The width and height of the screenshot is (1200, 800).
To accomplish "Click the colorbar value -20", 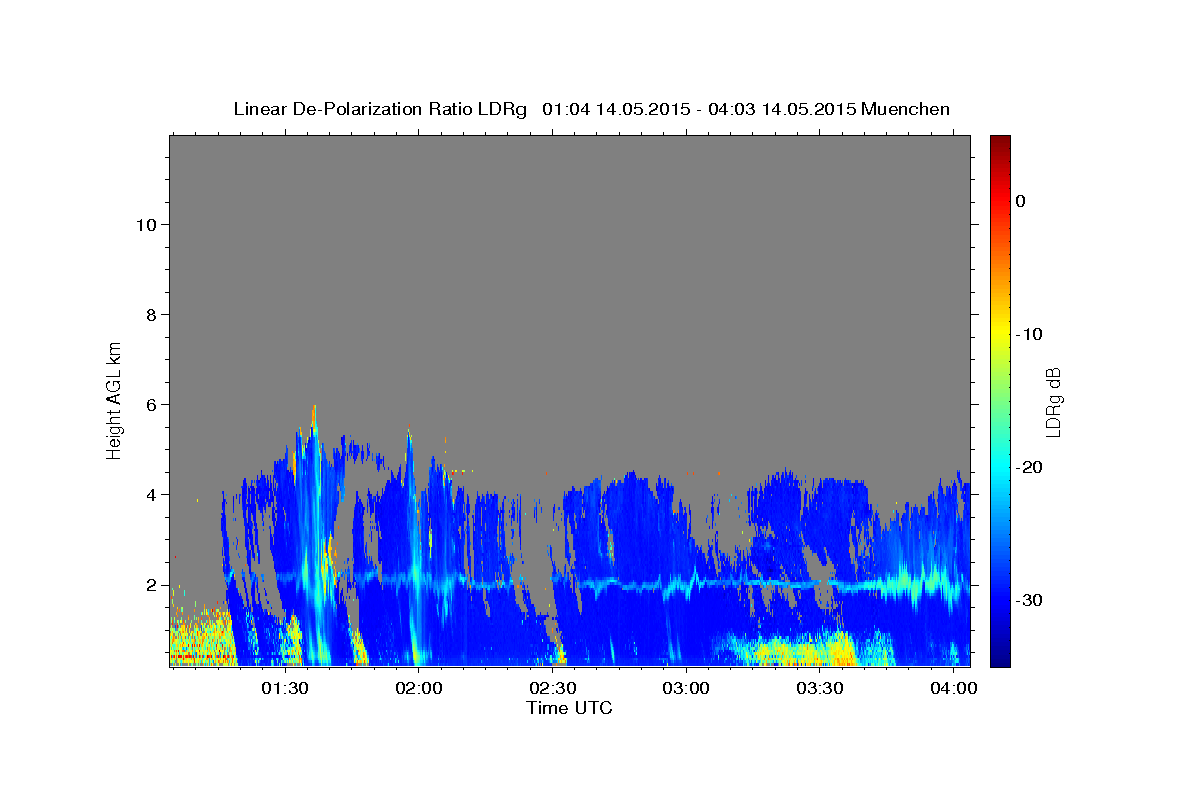I will [x=1030, y=467].
